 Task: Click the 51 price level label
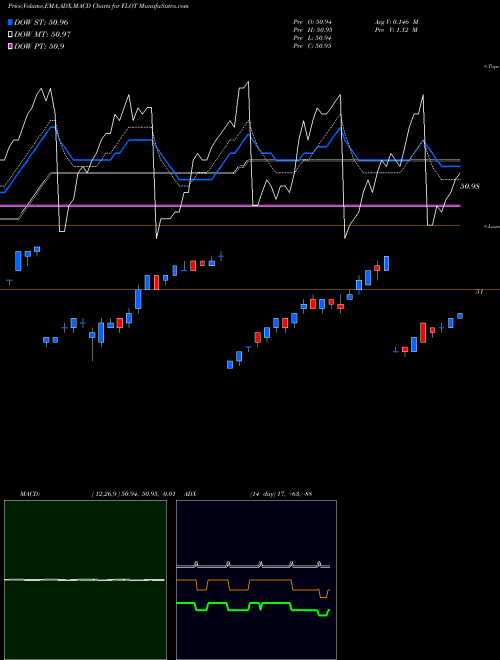[479, 291]
